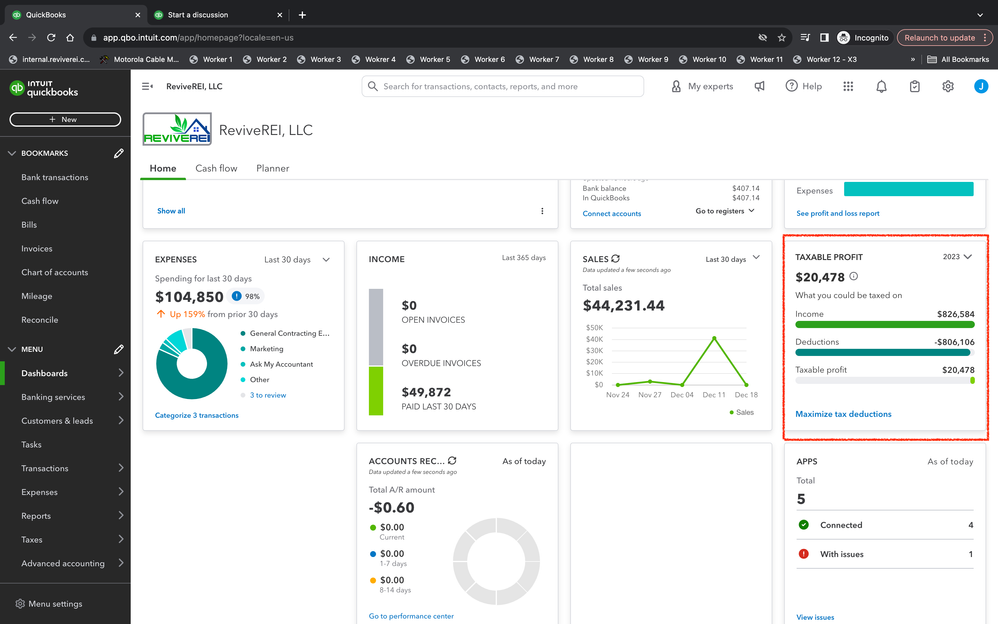Open the Menu settings gear
Image resolution: width=998 pixels, height=624 pixels.
tap(20, 604)
